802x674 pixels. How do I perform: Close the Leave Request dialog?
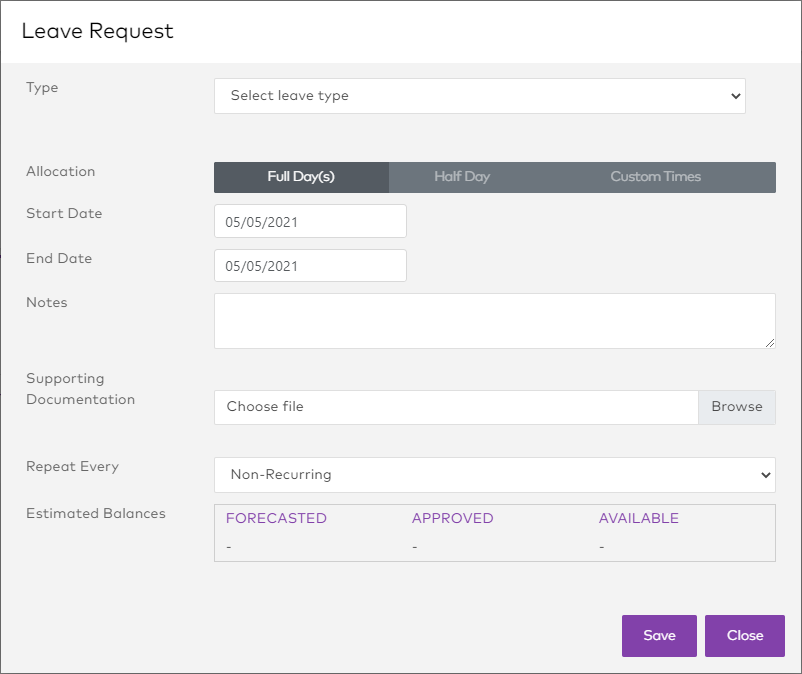click(x=744, y=636)
